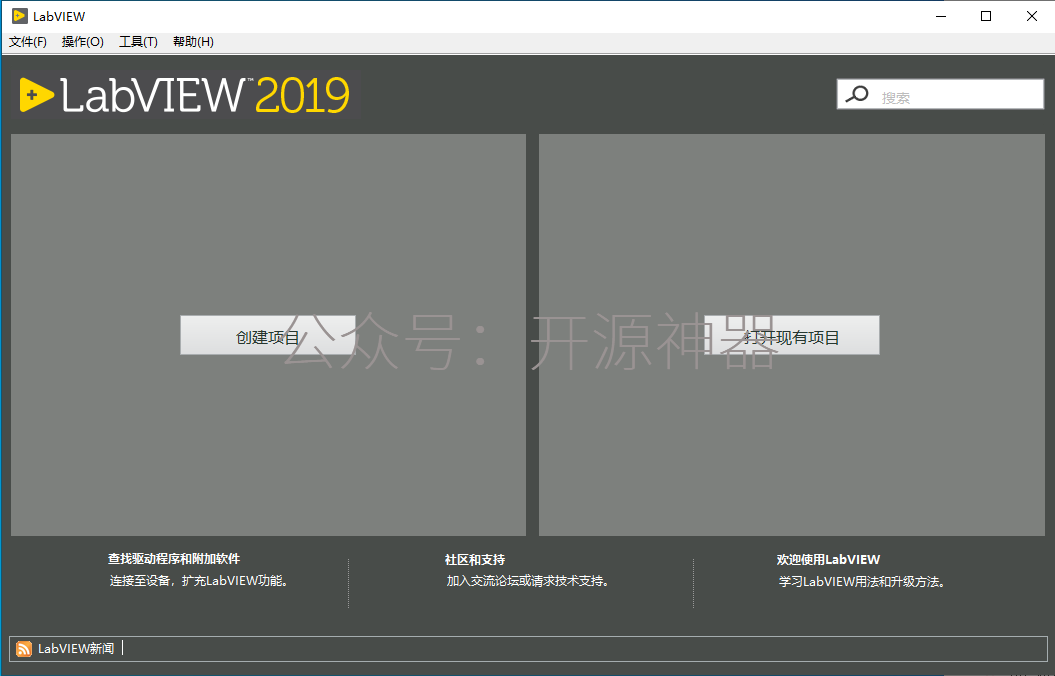This screenshot has height=676, width=1055.
Task: Click the 创建项目 button
Action: point(268,335)
